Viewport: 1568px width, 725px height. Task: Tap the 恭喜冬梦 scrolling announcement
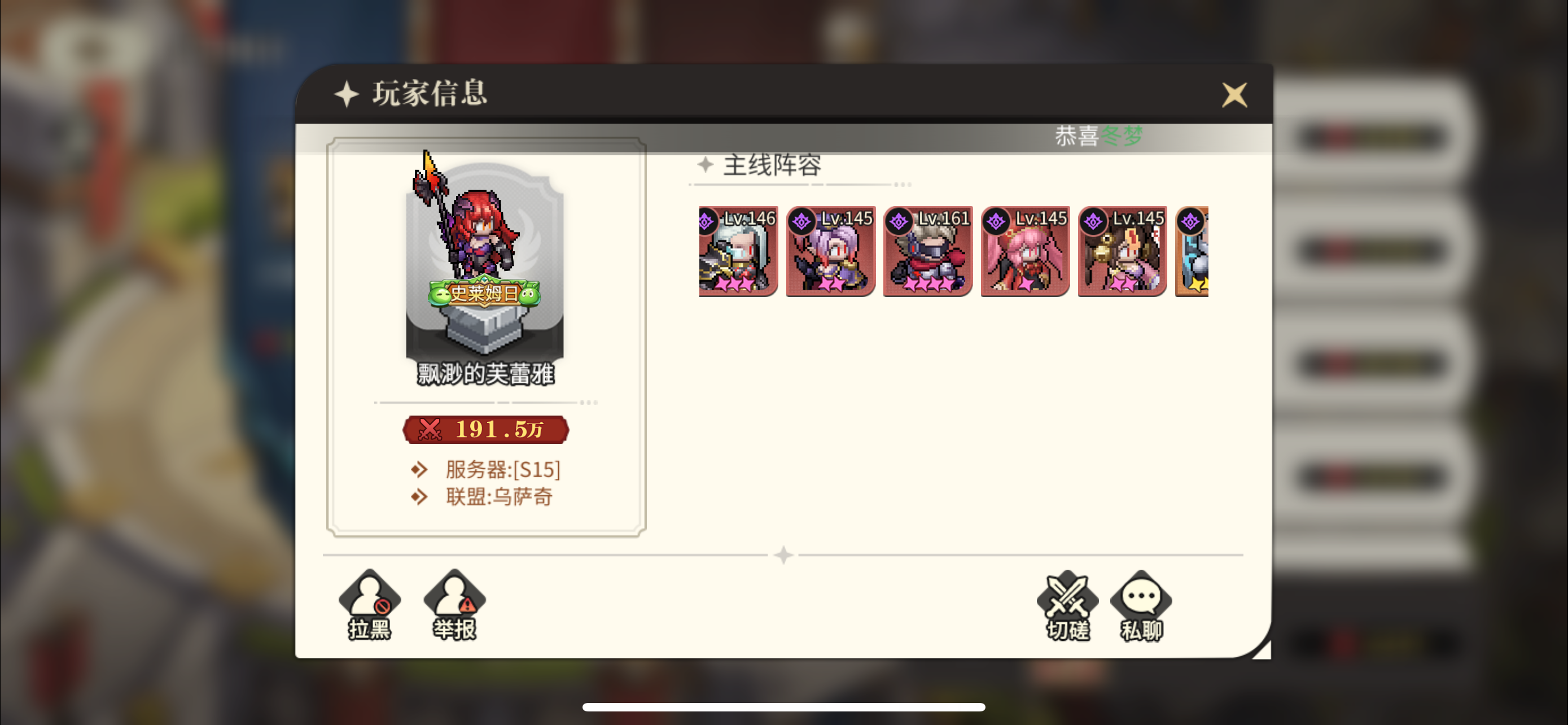click(1098, 136)
